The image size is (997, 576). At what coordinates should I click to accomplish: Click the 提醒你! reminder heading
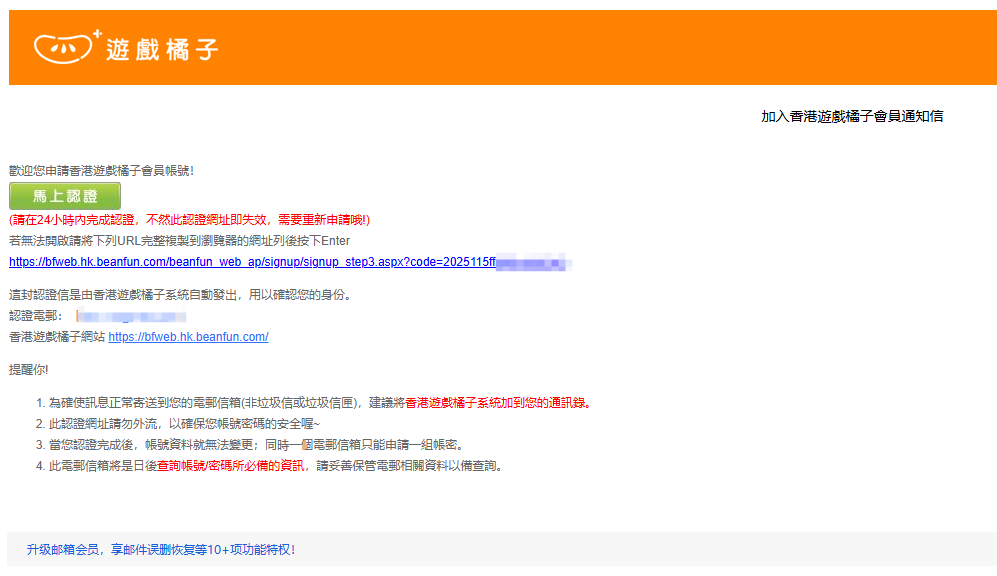pyautogui.click(x=28, y=369)
